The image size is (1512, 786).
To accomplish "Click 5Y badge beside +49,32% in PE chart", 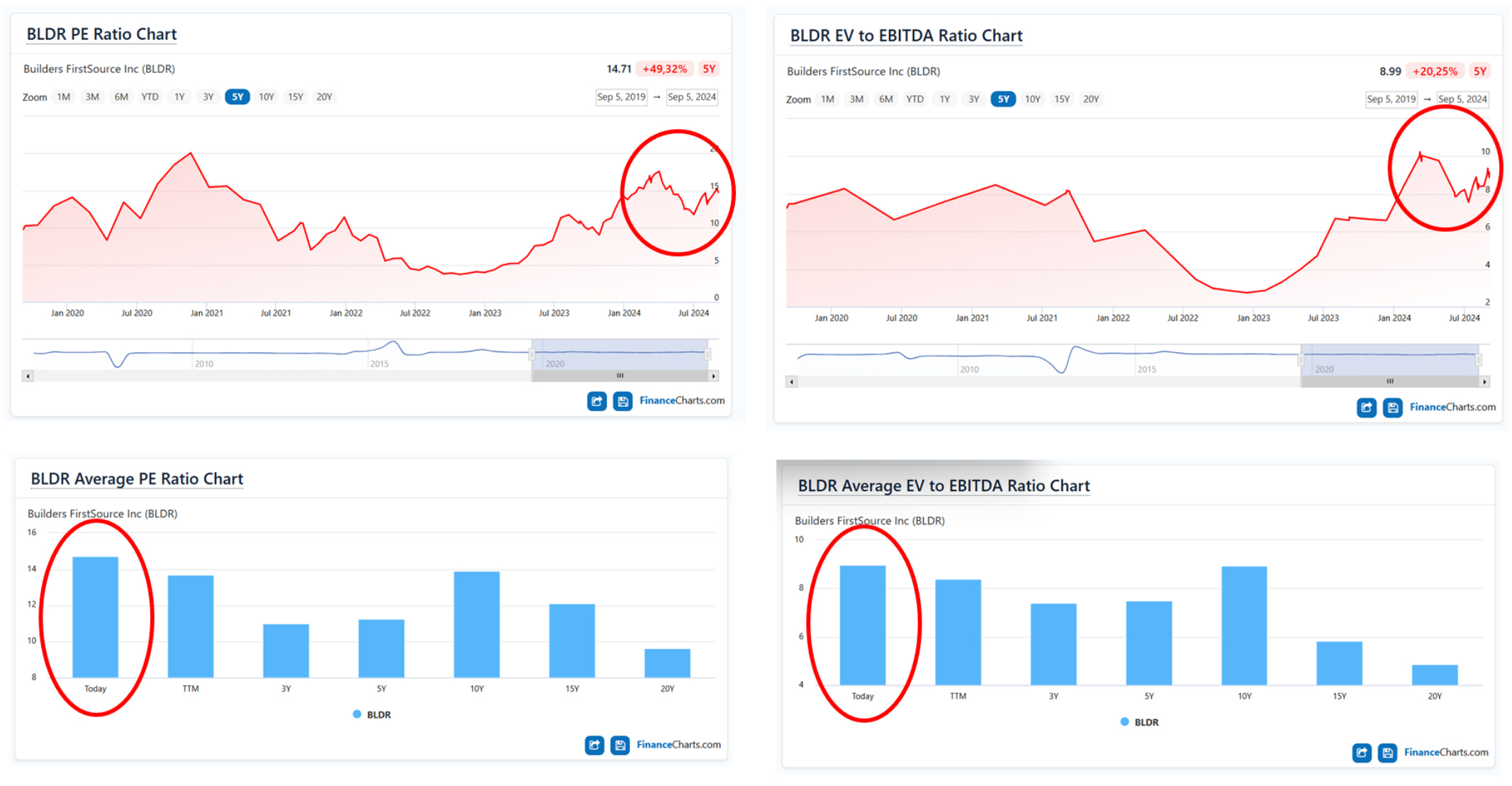I will pyautogui.click(x=709, y=69).
